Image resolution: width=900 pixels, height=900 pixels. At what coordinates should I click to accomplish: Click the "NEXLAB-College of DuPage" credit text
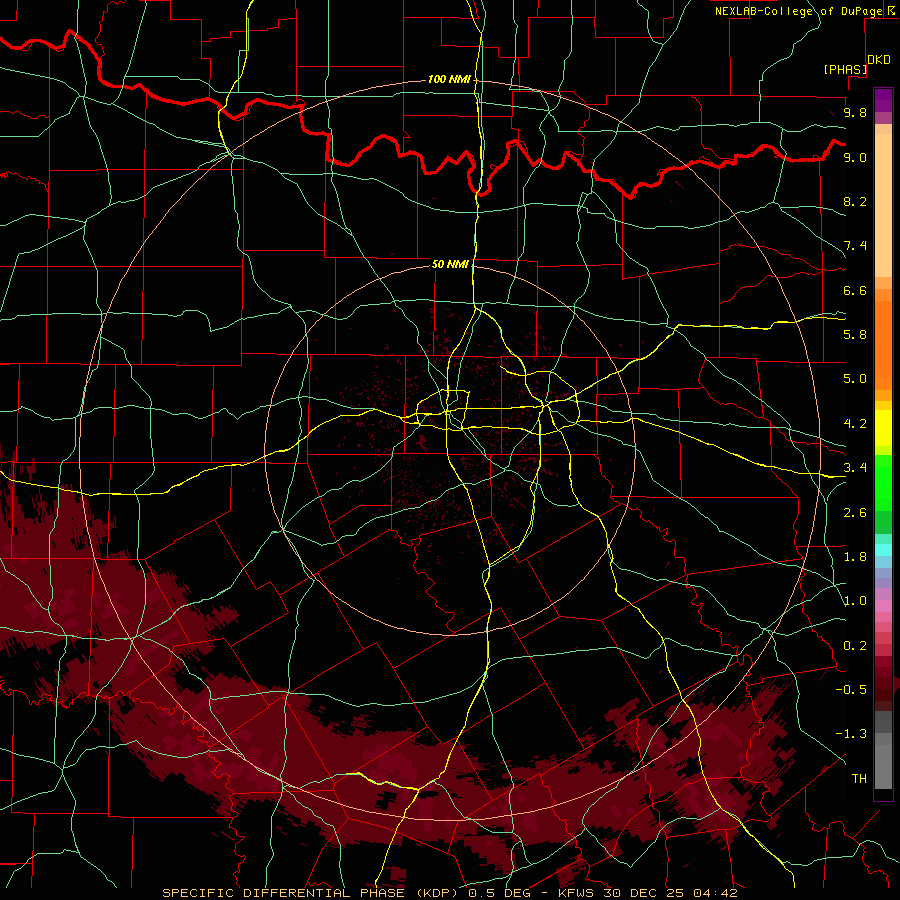coord(798,11)
